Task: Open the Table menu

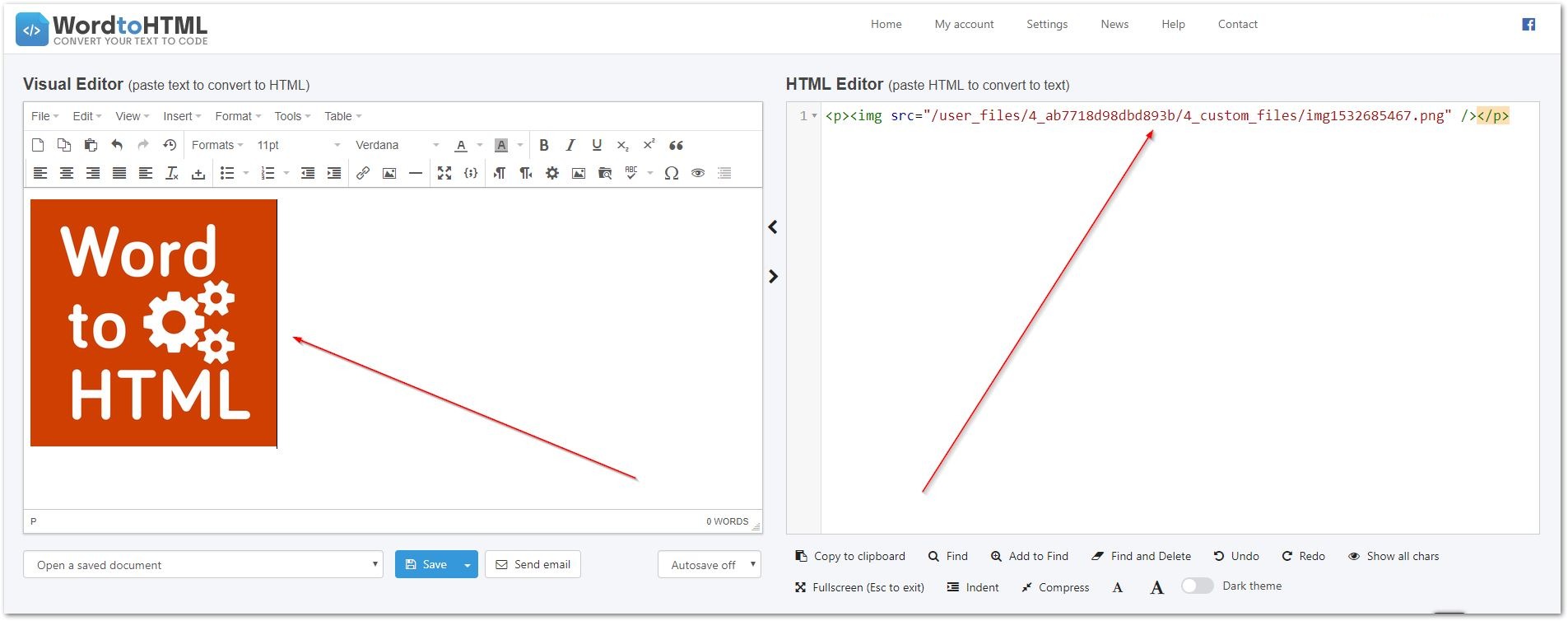Action: coord(342,116)
